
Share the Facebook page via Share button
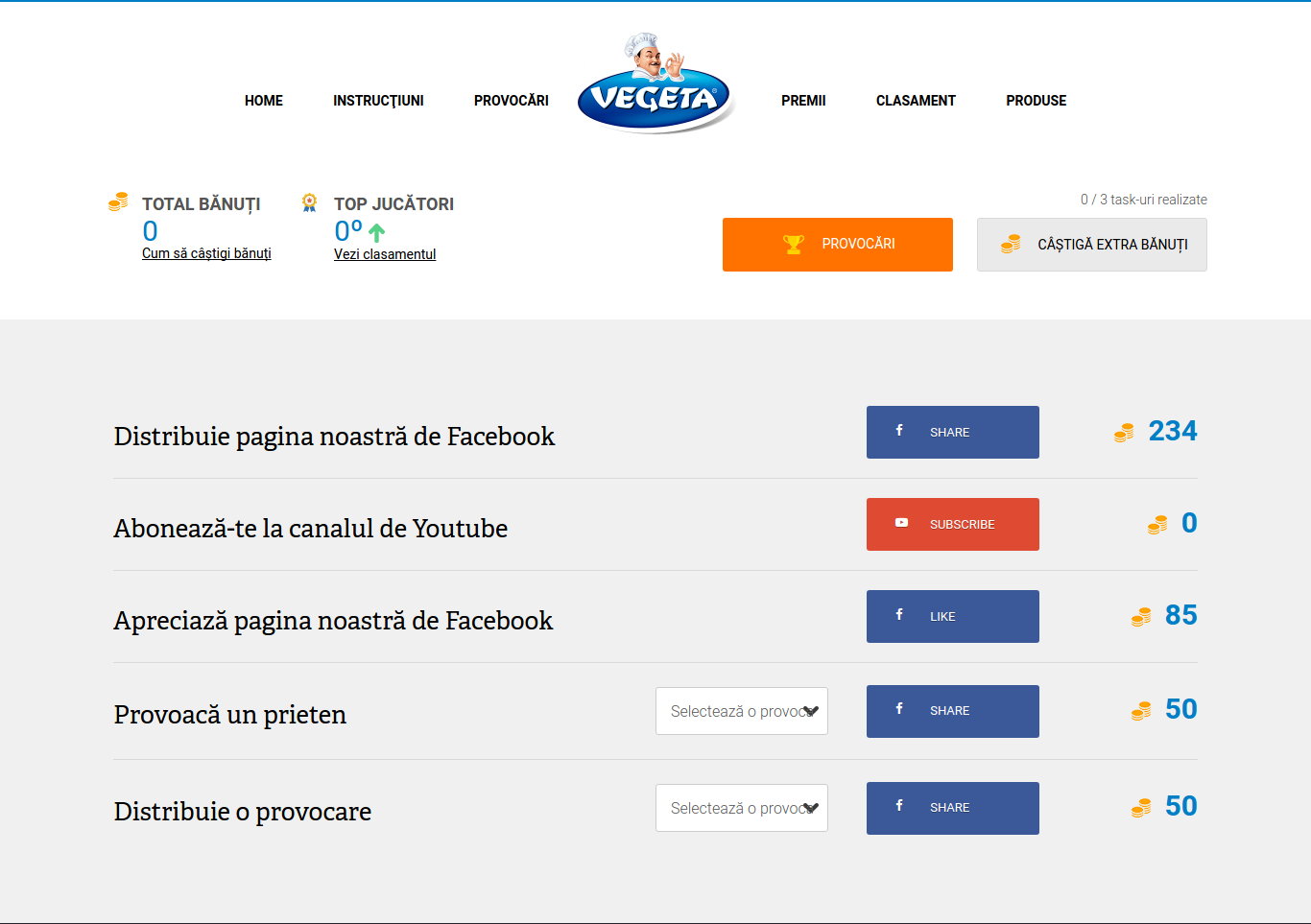[x=953, y=432]
